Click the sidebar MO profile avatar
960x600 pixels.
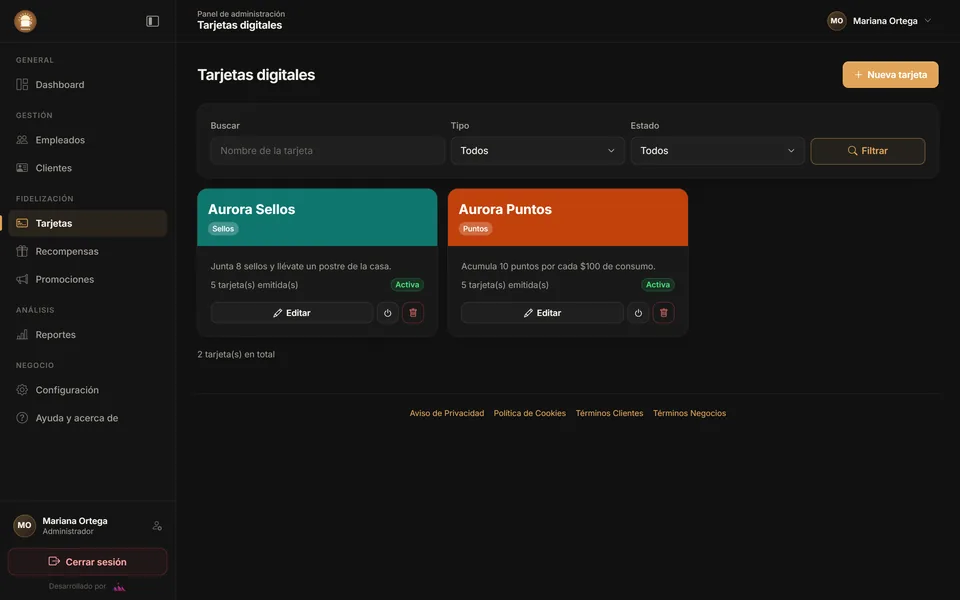pos(24,525)
